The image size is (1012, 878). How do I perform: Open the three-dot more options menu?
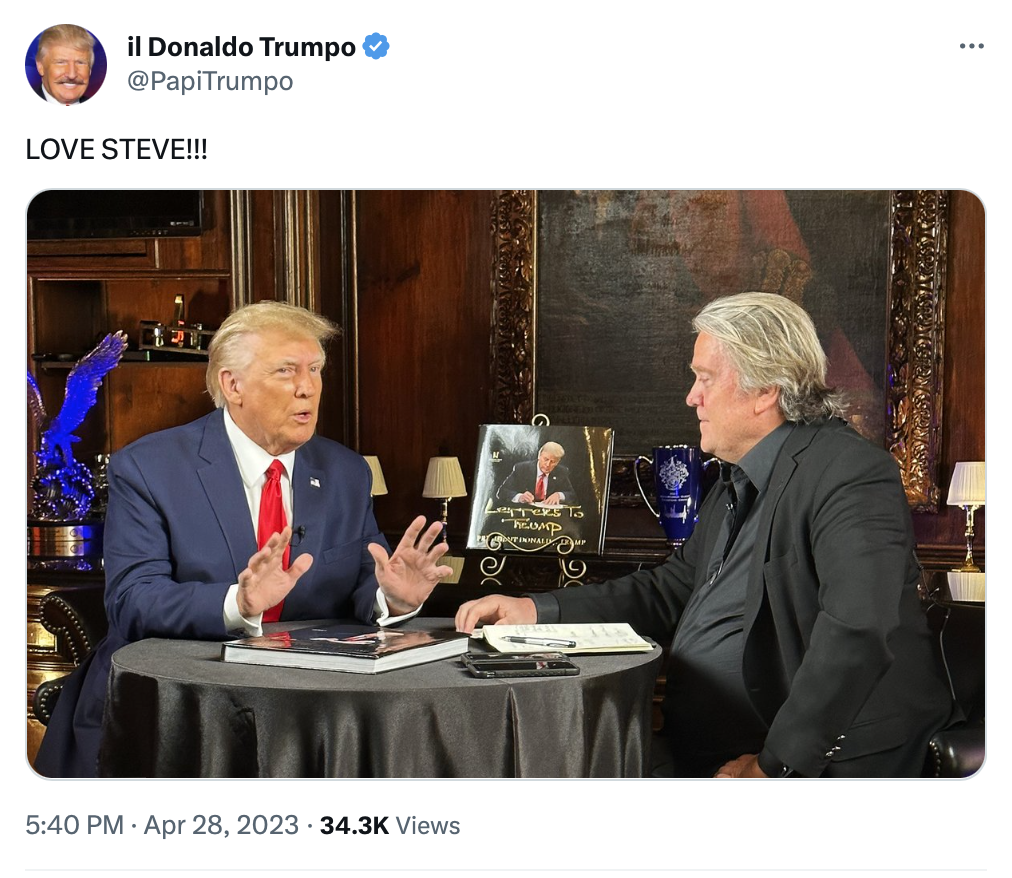click(x=971, y=46)
